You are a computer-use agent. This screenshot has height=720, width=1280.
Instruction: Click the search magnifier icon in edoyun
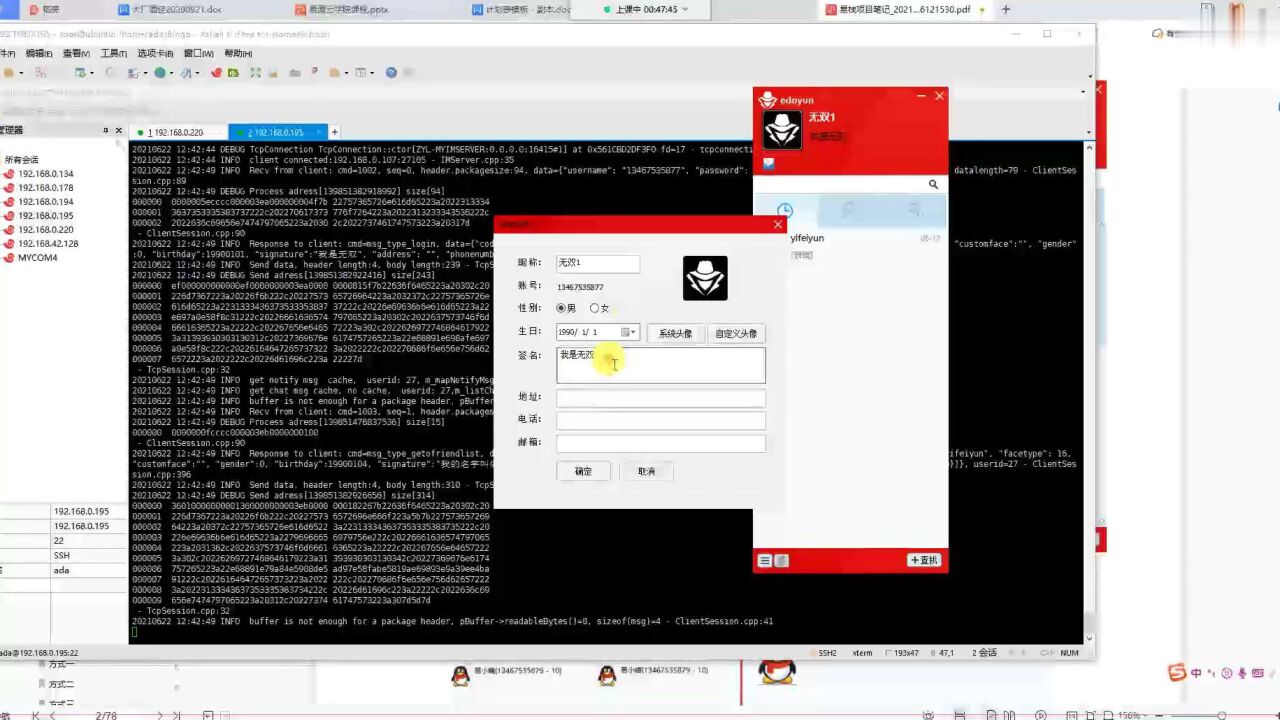pyautogui.click(x=933, y=184)
